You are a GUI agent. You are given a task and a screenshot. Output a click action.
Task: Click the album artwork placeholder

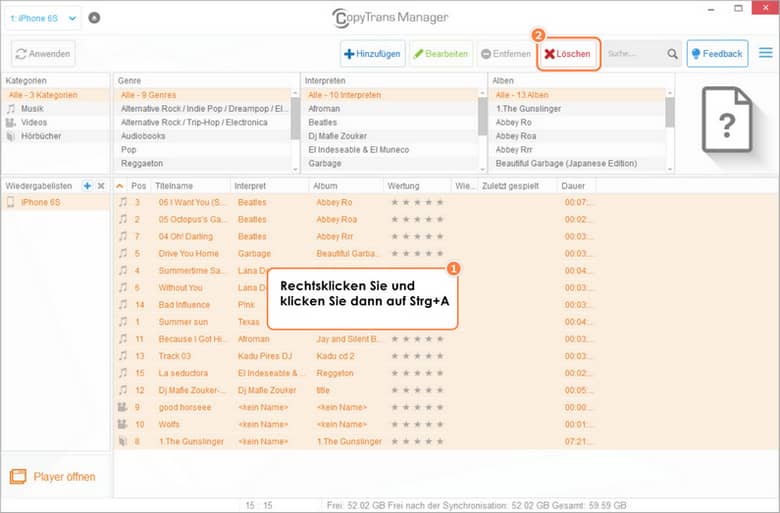[x=727, y=120]
